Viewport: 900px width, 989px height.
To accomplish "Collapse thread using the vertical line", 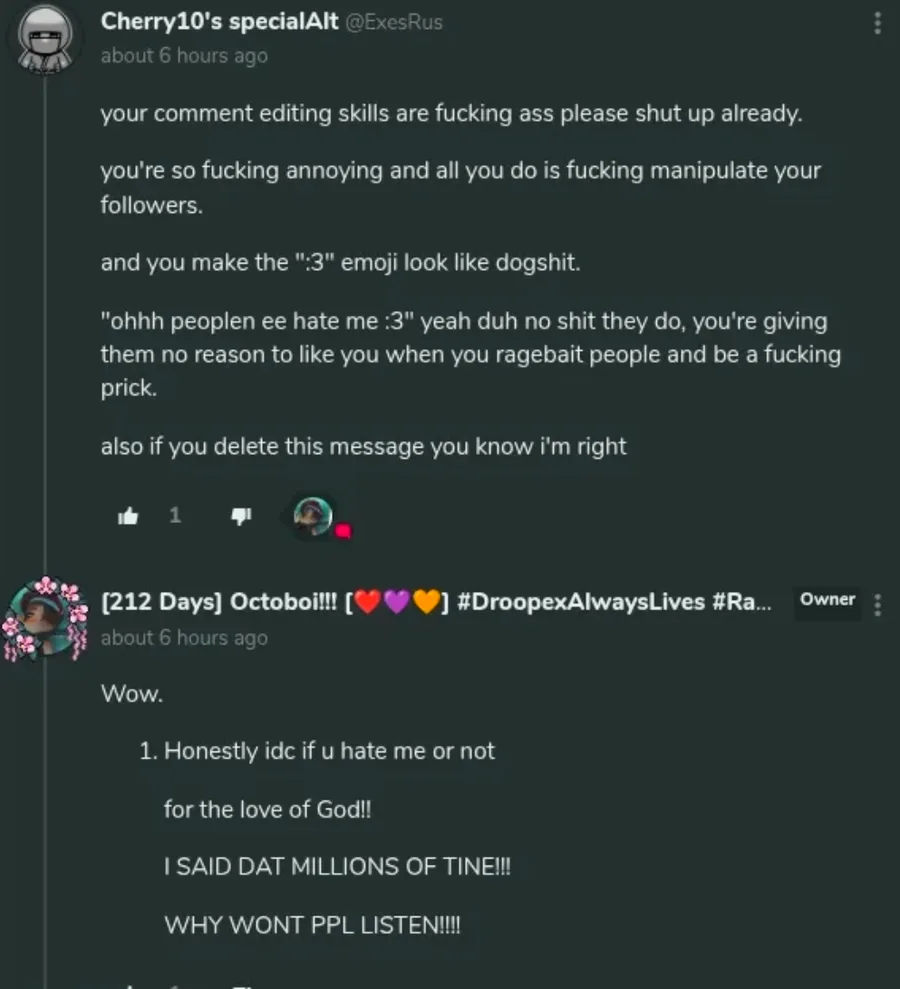I will (45, 300).
